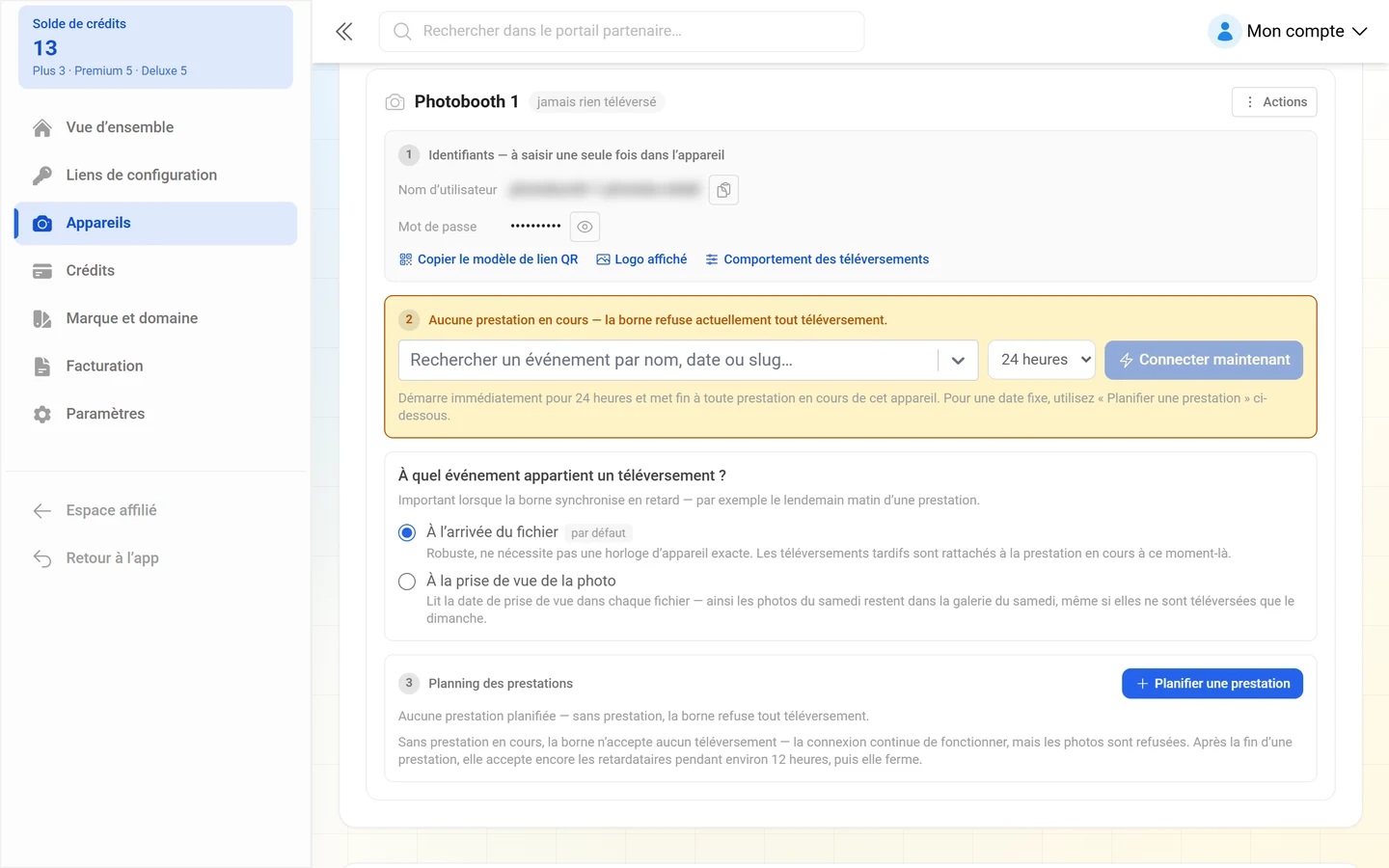The width and height of the screenshot is (1389, 868).
Task: Click the Marque et domaine brush icon
Action: (x=42, y=318)
